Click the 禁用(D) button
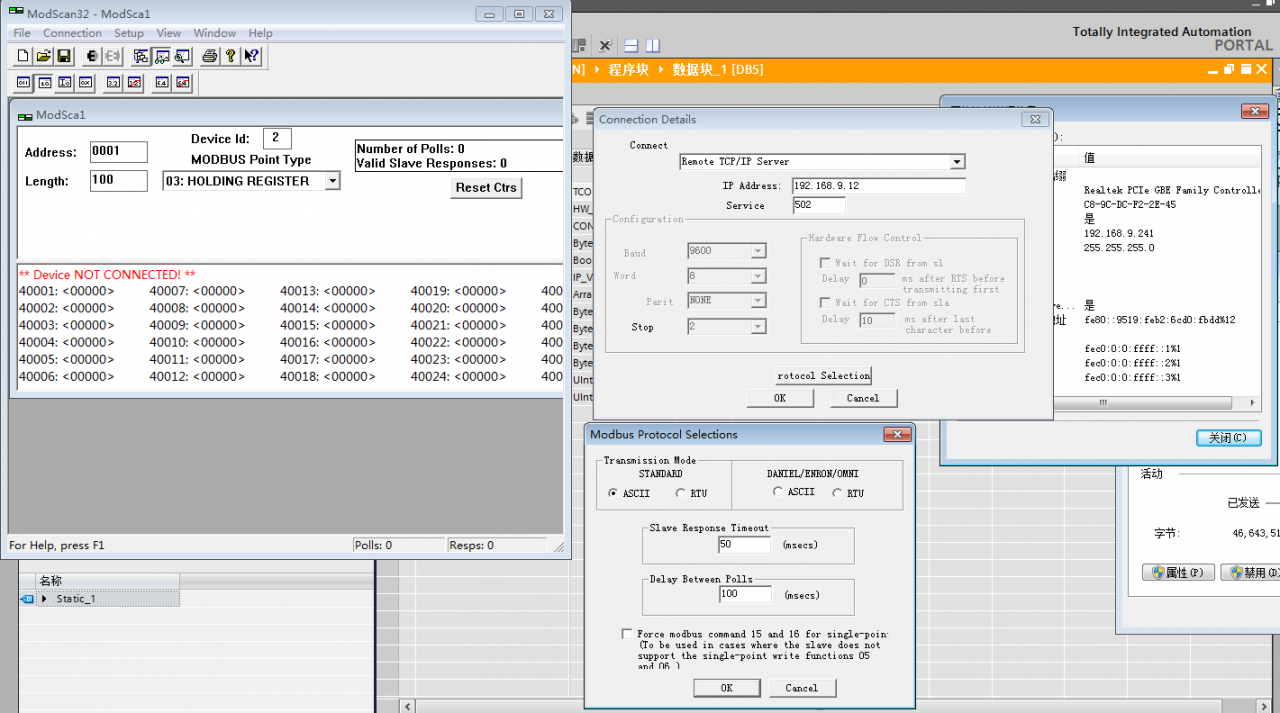Screen dimensions: 1280x713 1251,573
